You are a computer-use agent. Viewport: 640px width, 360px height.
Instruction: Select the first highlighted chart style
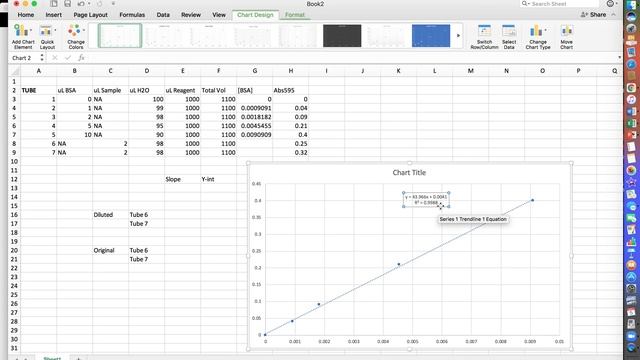120,36
